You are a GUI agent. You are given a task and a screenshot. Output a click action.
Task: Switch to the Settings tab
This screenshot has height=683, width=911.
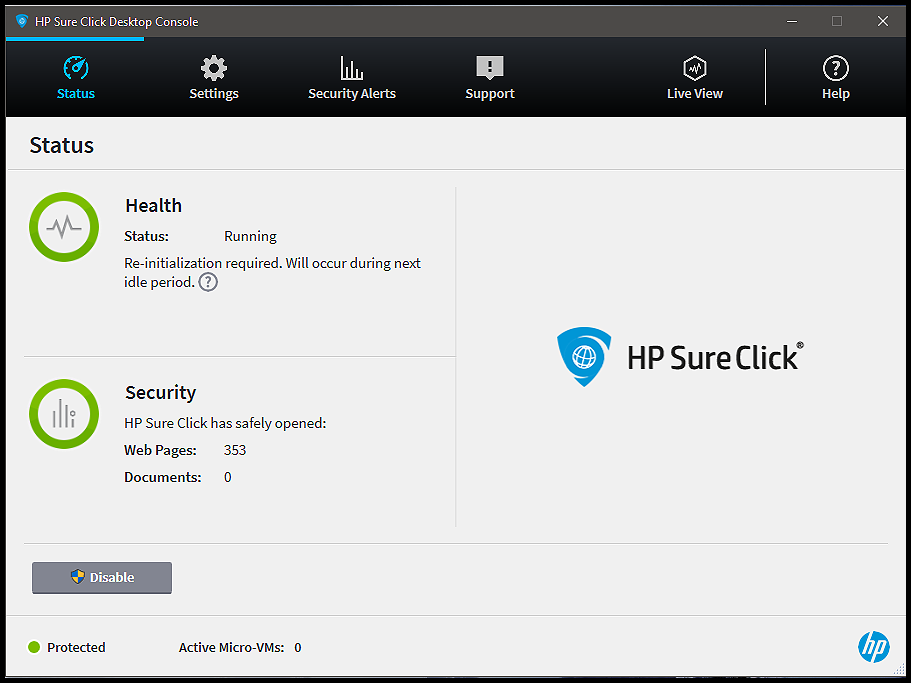pyautogui.click(x=213, y=93)
